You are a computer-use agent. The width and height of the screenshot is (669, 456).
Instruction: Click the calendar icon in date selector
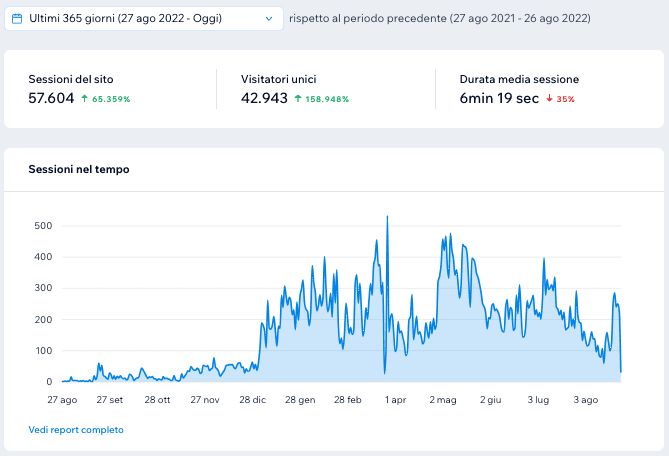[17, 18]
